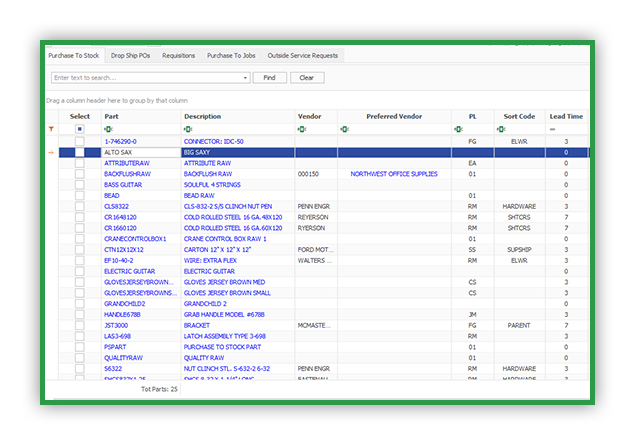Check the box for JST3000 row
The width and height of the screenshot is (635, 445).
(80, 325)
